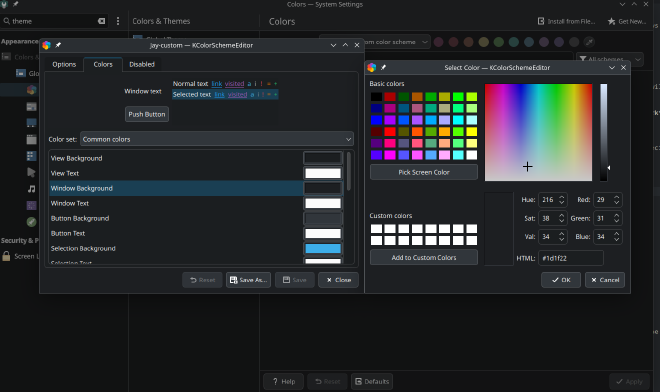Click the link sample in Normal text
The image size is (660, 392).
pos(217,84)
